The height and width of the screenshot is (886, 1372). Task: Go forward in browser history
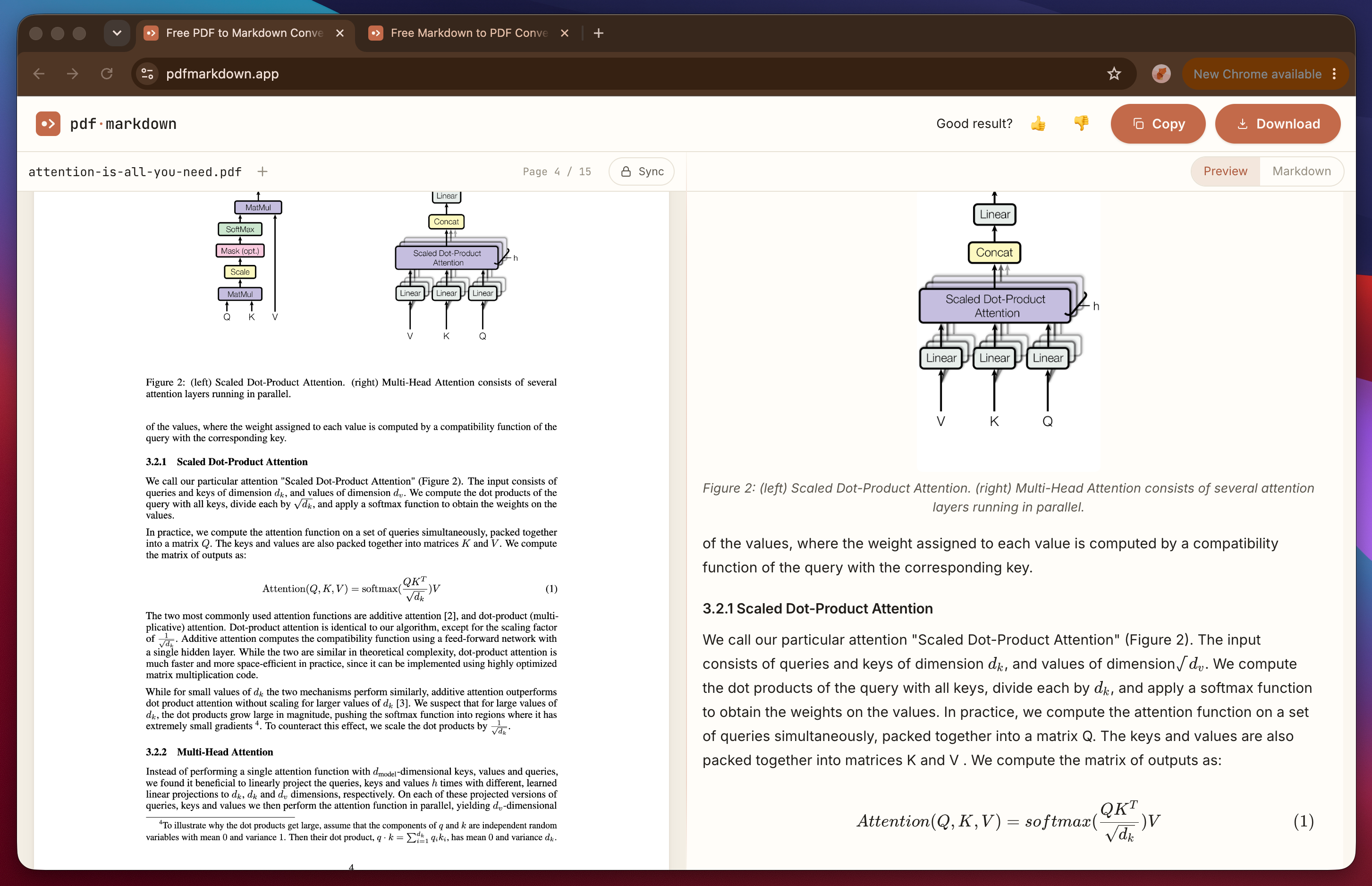[x=72, y=74]
